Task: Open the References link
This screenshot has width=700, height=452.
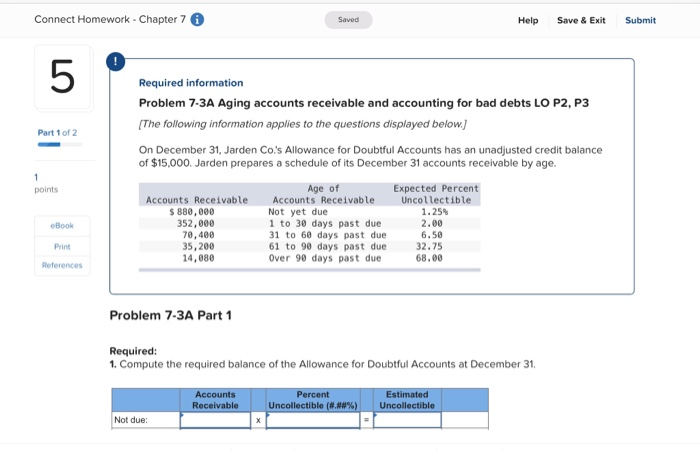Action: pyautogui.click(x=62, y=265)
